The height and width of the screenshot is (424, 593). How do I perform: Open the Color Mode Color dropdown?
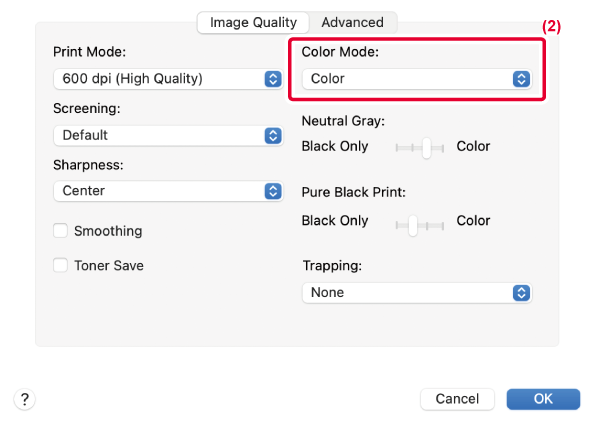[417, 79]
